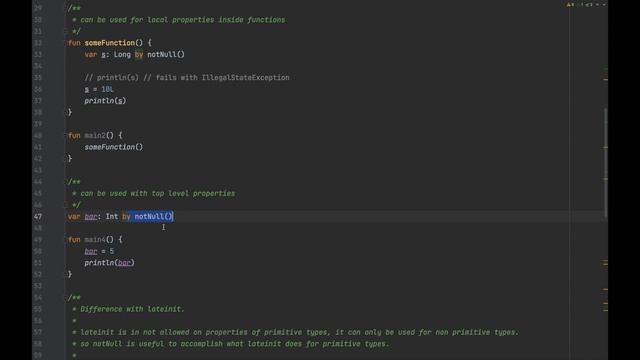Click the closing brace of main4 on line 52

pos(70,274)
